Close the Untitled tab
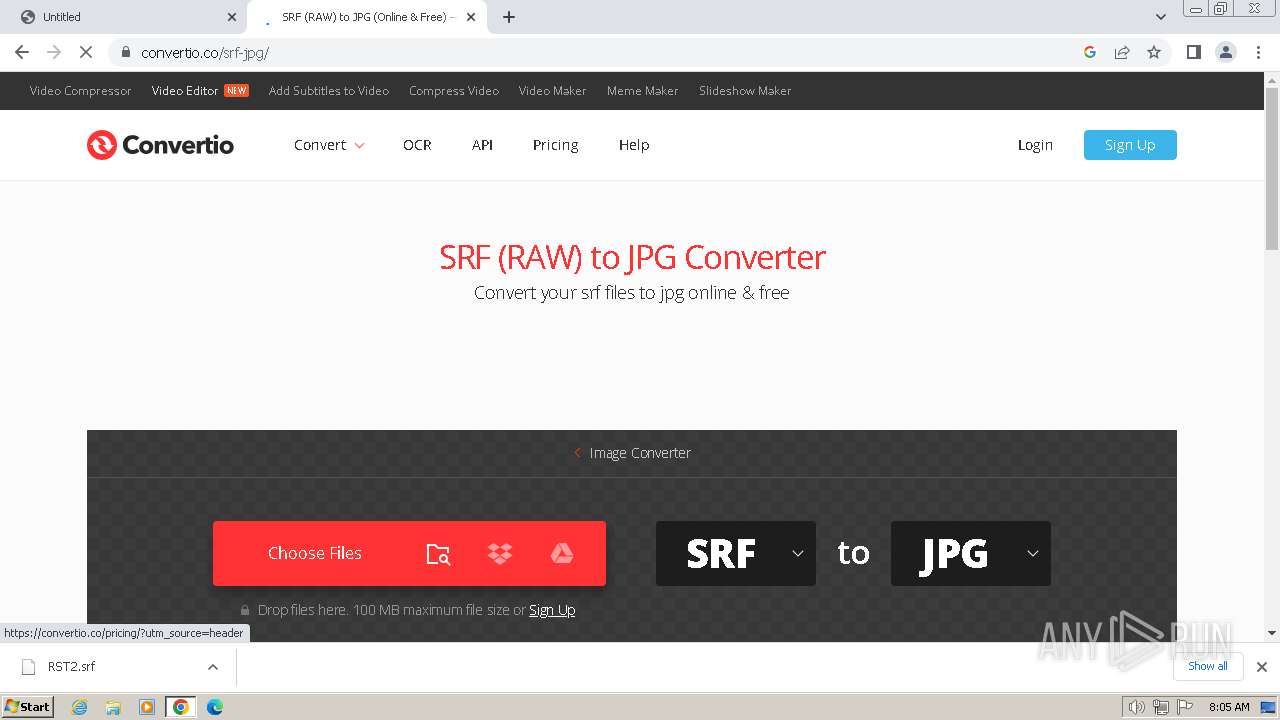Image resolution: width=1280 pixels, height=720 pixels. [x=232, y=17]
